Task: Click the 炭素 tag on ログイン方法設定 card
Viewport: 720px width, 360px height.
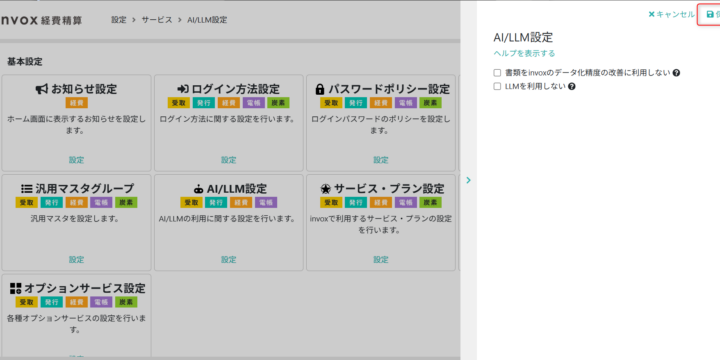Action: click(x=278, y=103)
